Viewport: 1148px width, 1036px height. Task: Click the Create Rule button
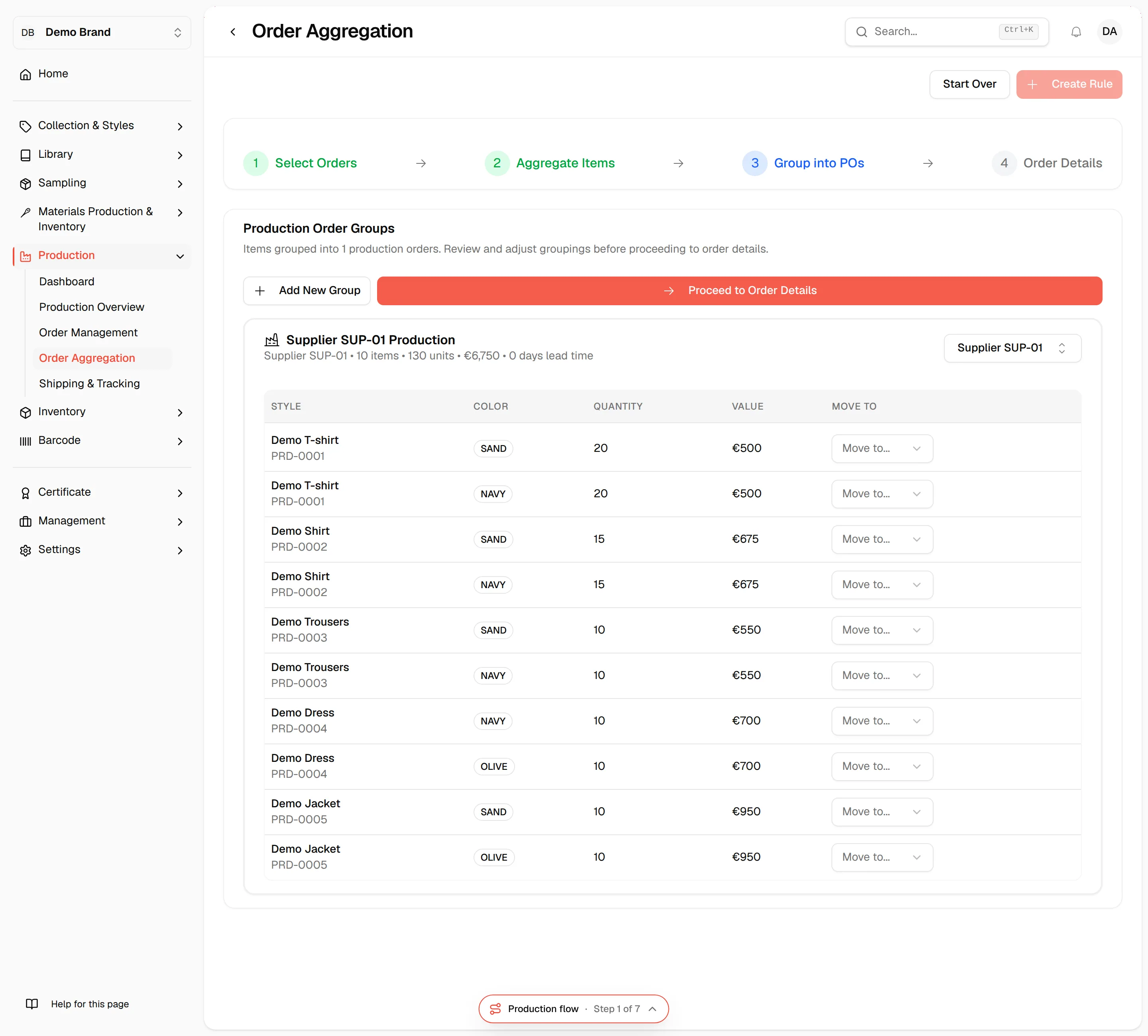click(1069, 84)
